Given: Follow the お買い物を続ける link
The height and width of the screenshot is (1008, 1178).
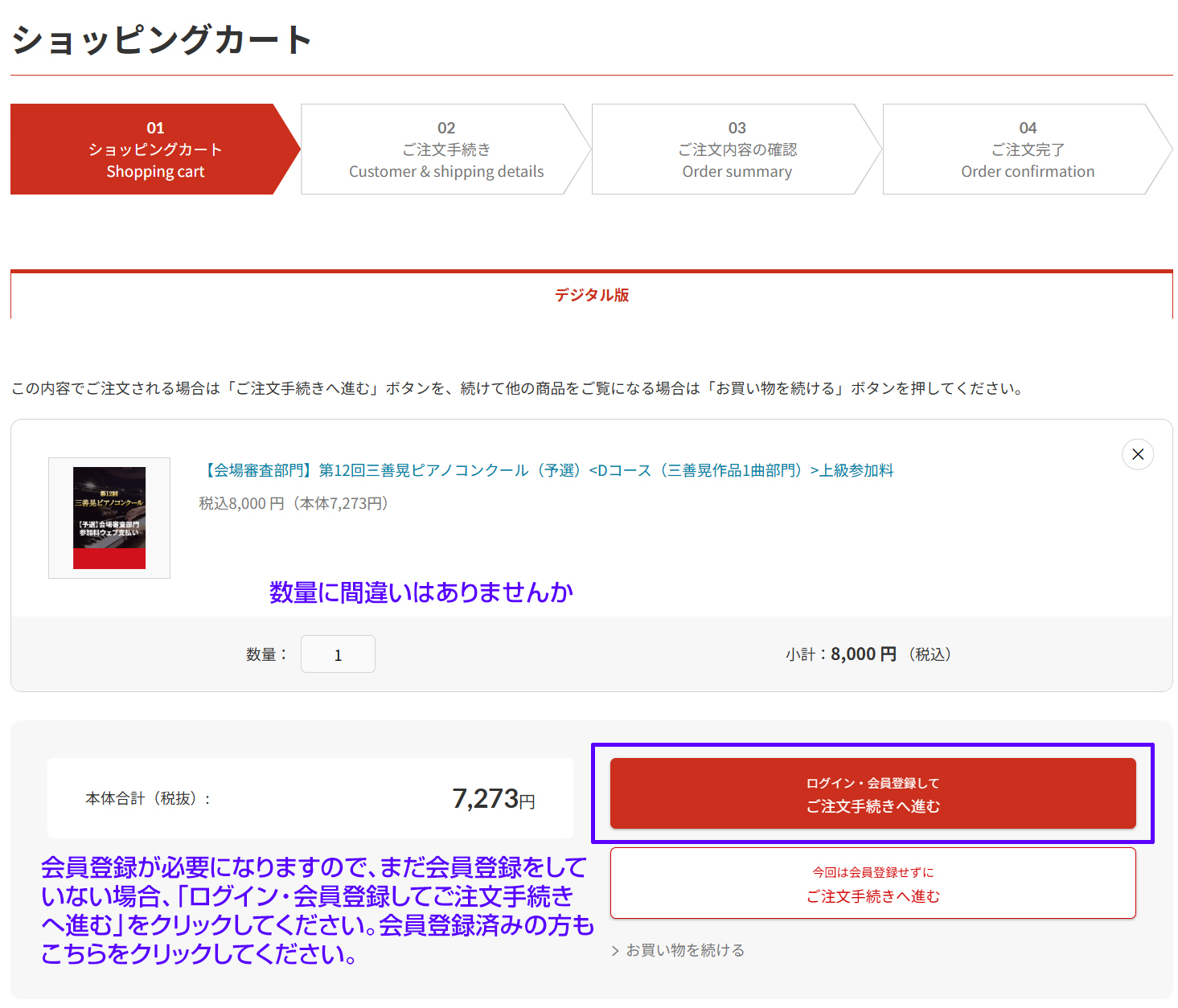Looking at the screenshot, I should click(685, 951).
